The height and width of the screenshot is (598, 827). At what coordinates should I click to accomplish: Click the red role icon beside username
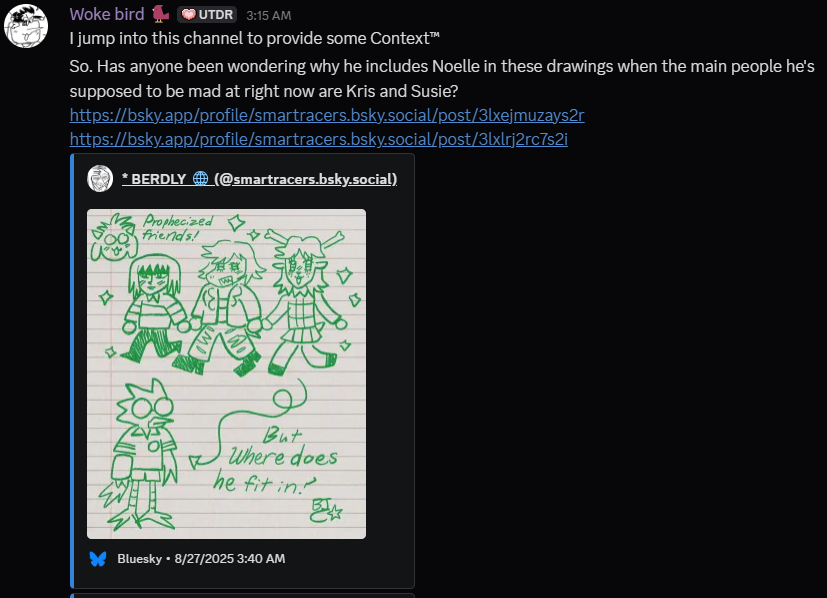click(160, 14)
